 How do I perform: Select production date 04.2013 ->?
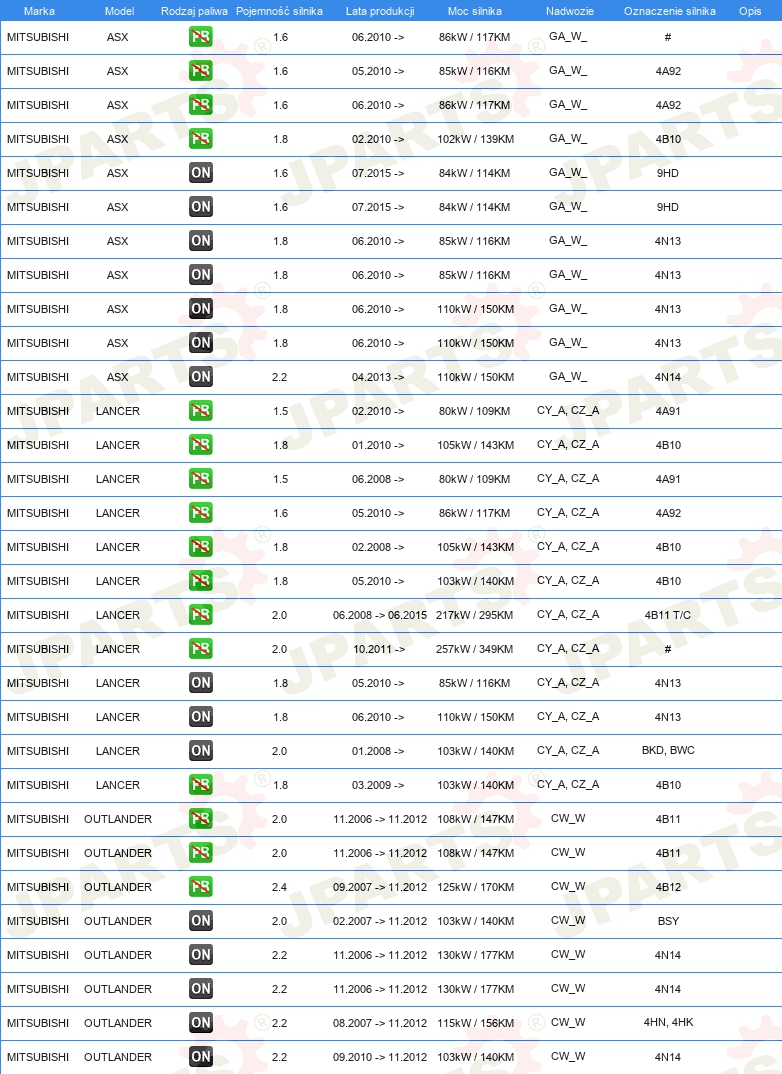click(378, 377)
